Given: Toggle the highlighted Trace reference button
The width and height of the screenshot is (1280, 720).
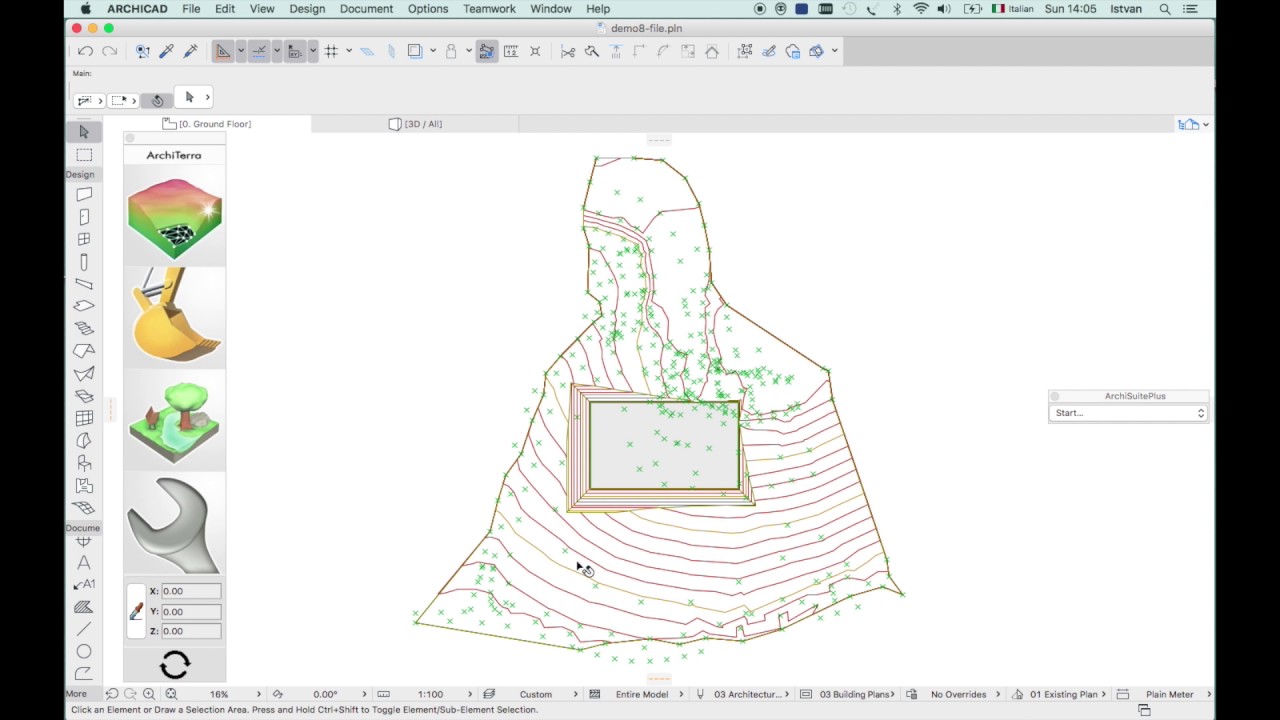Looking at the screenshot, I should [x=486, y=51].
